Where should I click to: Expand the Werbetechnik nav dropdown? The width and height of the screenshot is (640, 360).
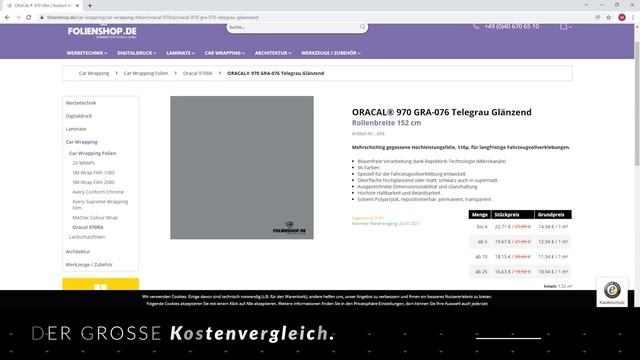[x=87, y=53]
